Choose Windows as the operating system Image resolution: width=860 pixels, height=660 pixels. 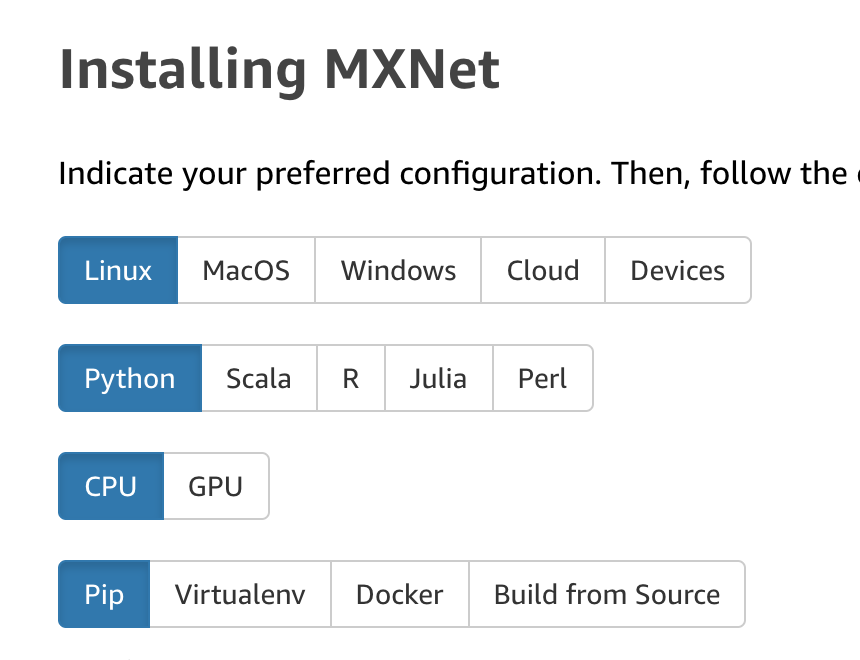tap(397, 270)
